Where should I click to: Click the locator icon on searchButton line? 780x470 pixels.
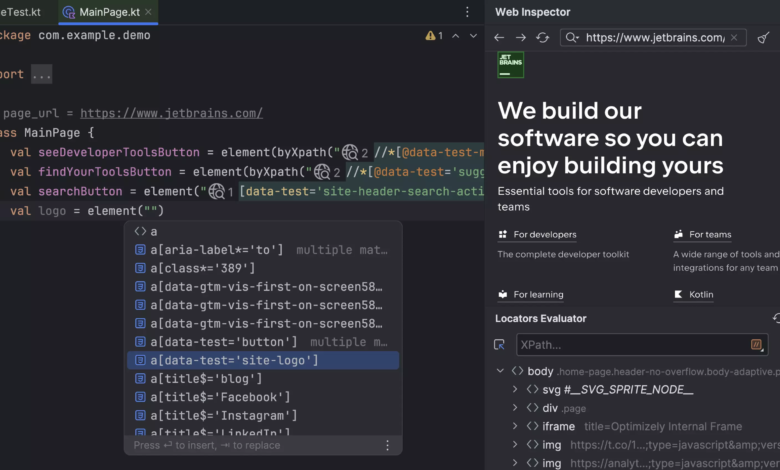click(217, 191)
